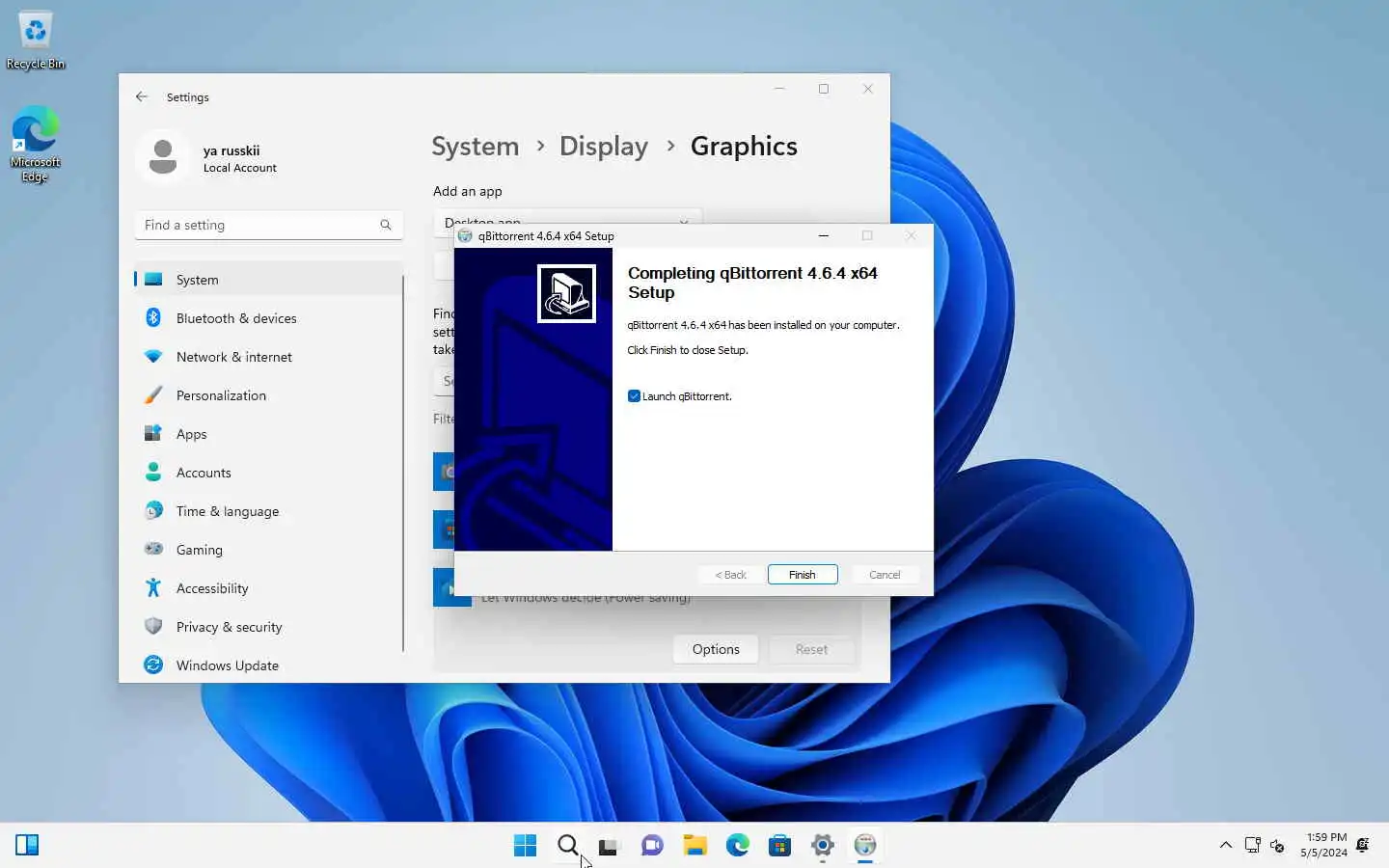Open Widgets on the taskbar
This screenshot has width=1389, height=868.
[x=27, y=846]
